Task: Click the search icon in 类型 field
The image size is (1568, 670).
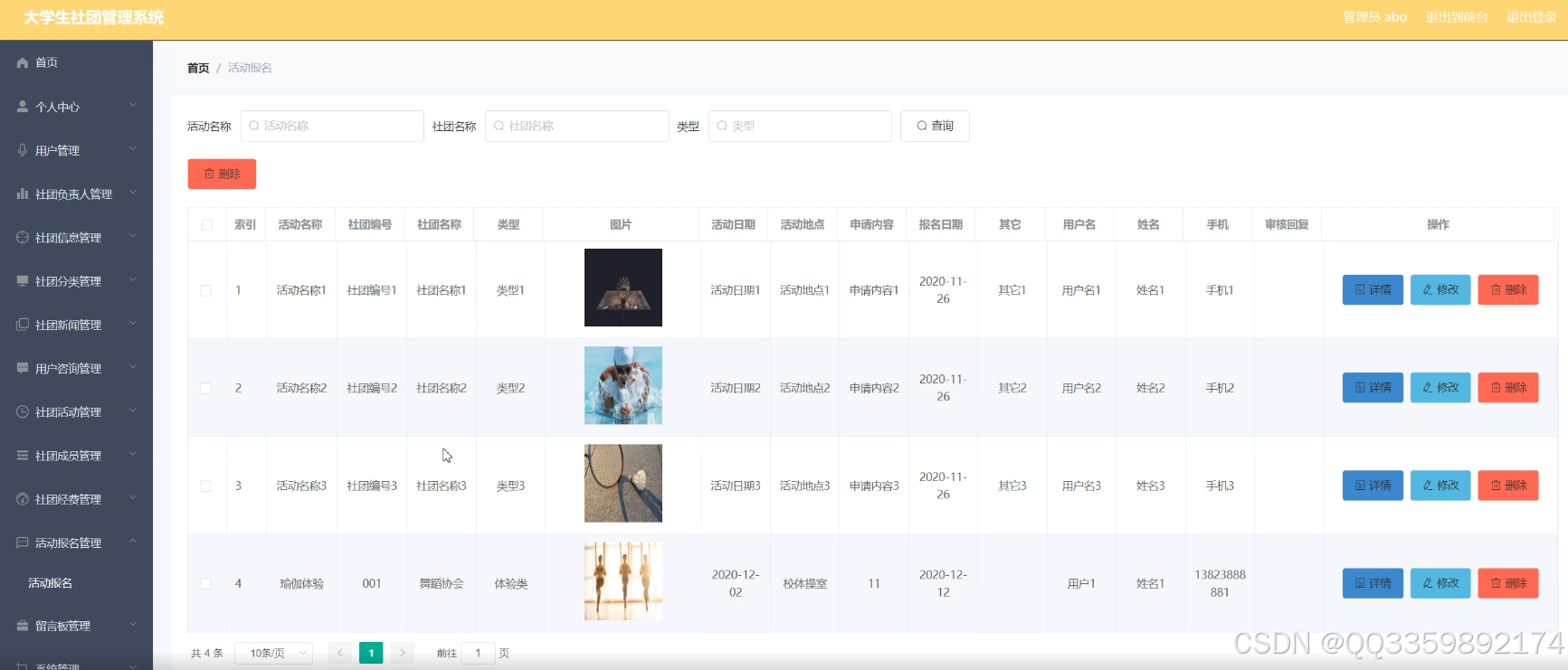Action: tap(722, 126)
